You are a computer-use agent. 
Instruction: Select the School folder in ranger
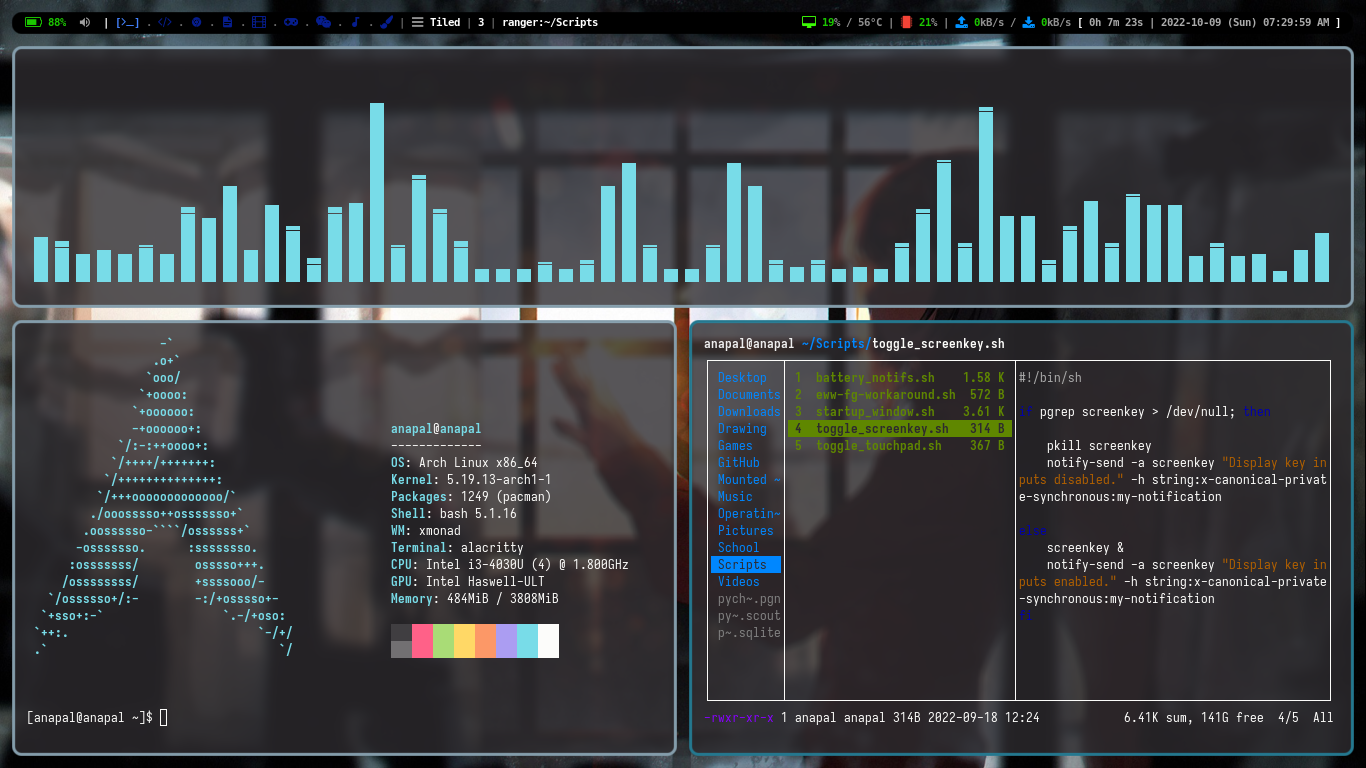click(x=739, y=547)
